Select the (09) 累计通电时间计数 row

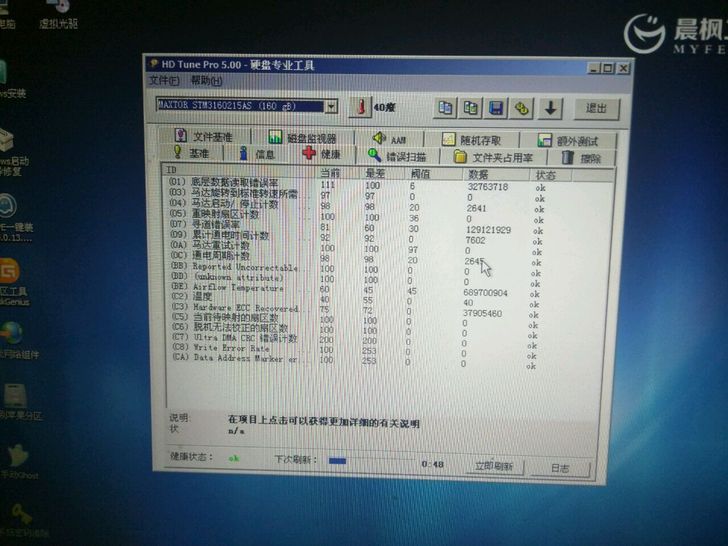(356, 238)
